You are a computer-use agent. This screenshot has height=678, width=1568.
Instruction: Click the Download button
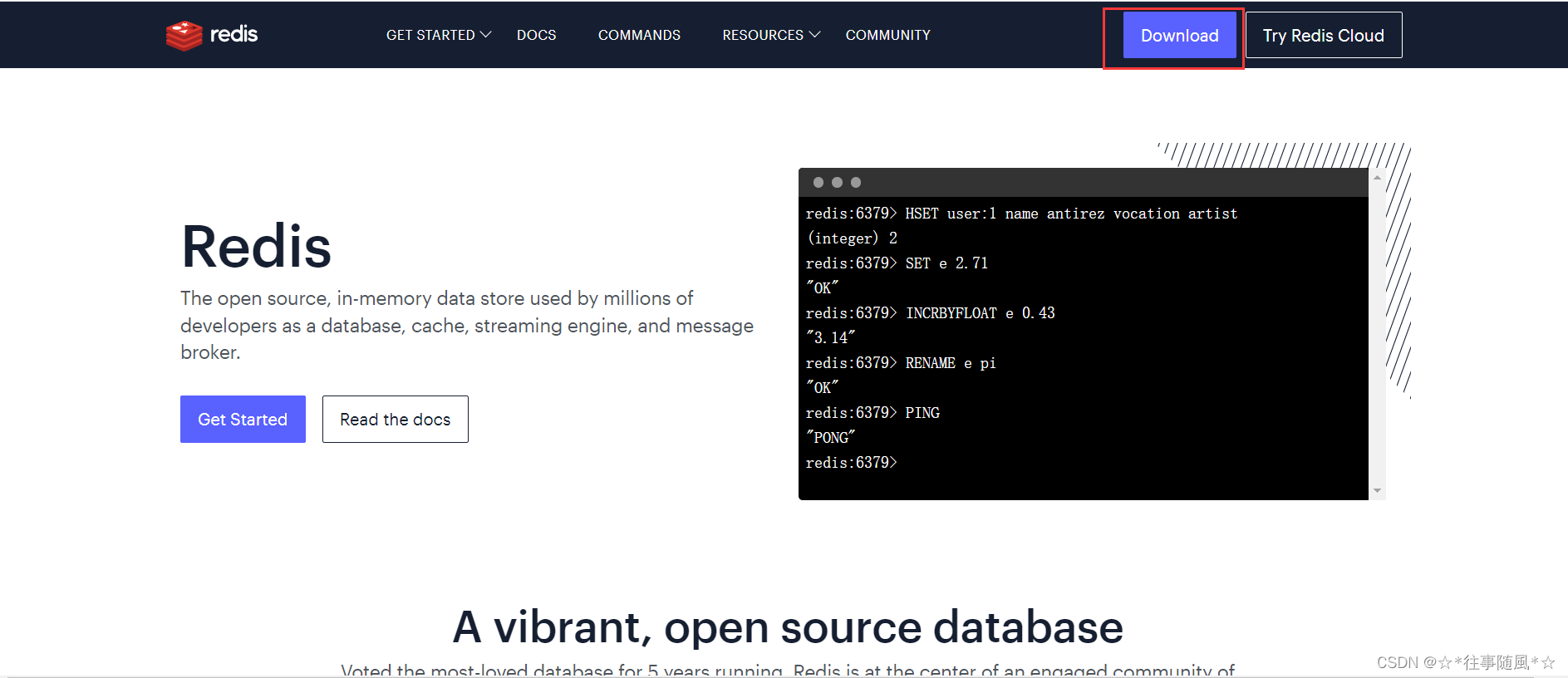[x=1180, y=35]
